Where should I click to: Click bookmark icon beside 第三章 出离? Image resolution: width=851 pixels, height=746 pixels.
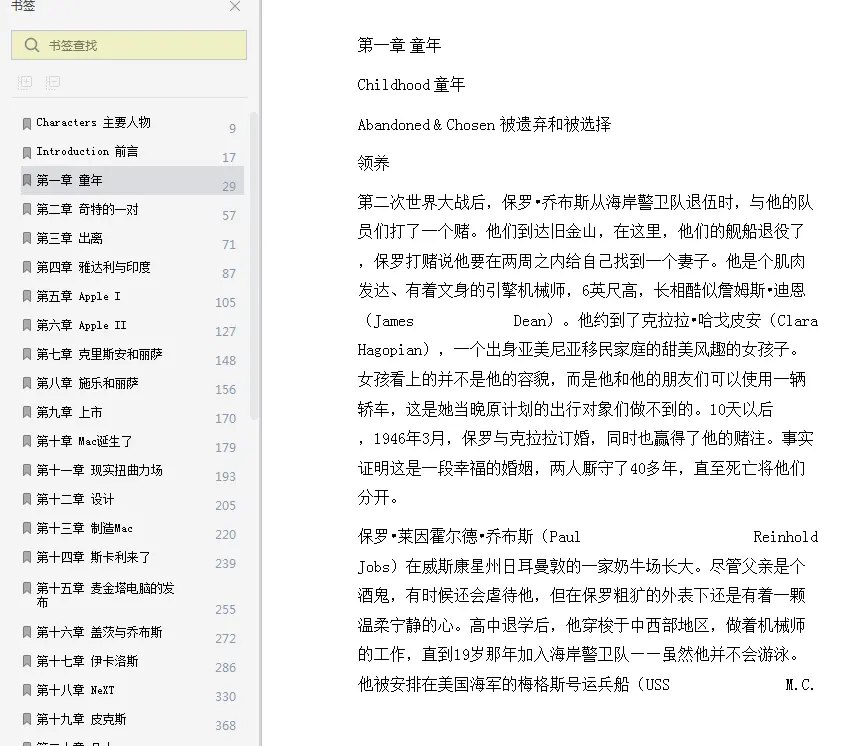pyautogui.click(x=27, y=238)
